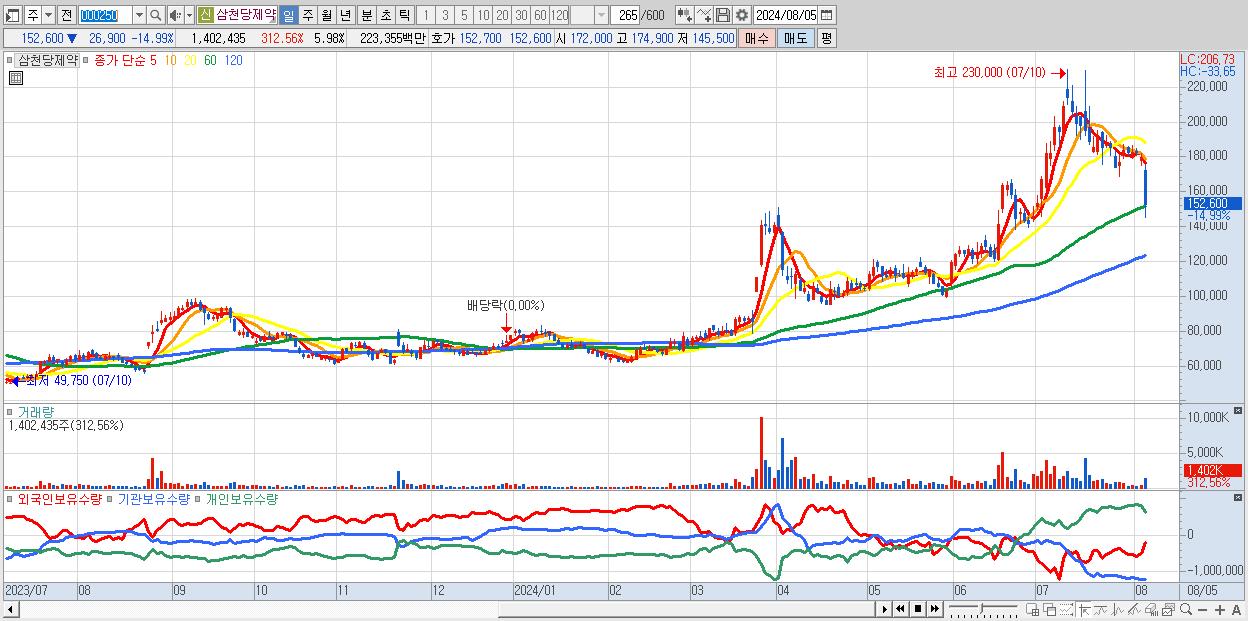The height and width of the screenshot is (621, 1248).
Task: Click the fast-forward playback button
Action: (x=934, y=609)
